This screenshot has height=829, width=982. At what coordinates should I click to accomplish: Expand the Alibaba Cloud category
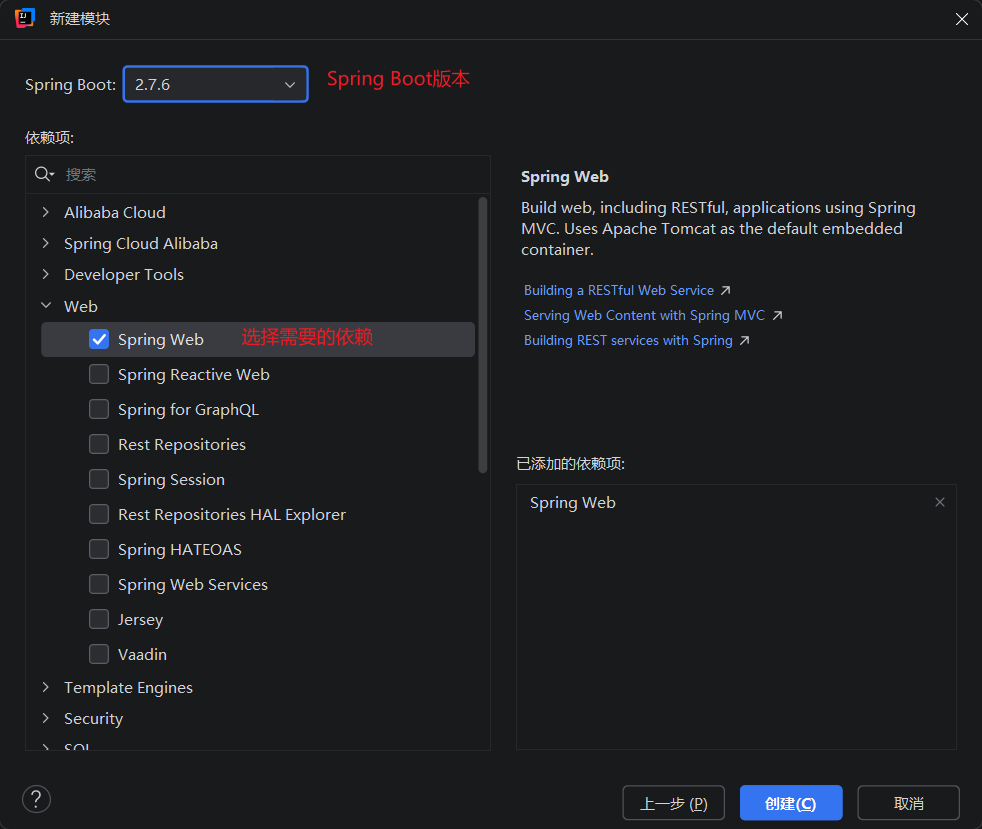coord(46,212)
